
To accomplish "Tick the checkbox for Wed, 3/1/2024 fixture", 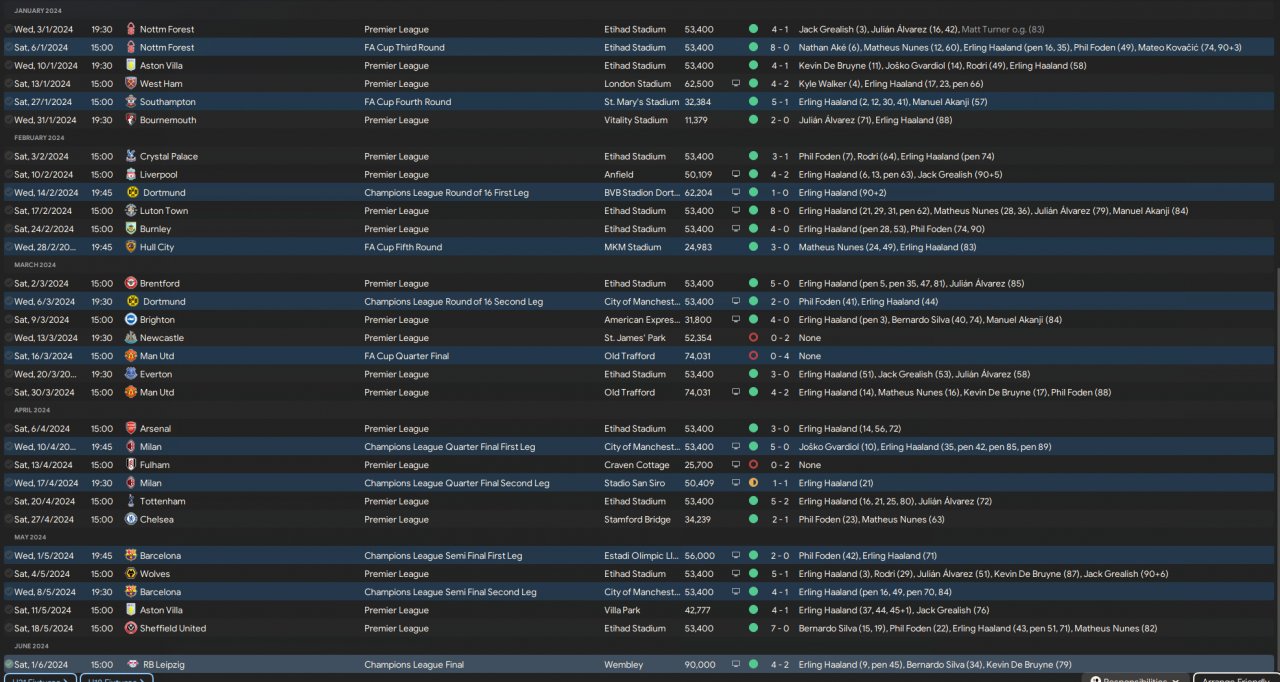I will (9, 30).
